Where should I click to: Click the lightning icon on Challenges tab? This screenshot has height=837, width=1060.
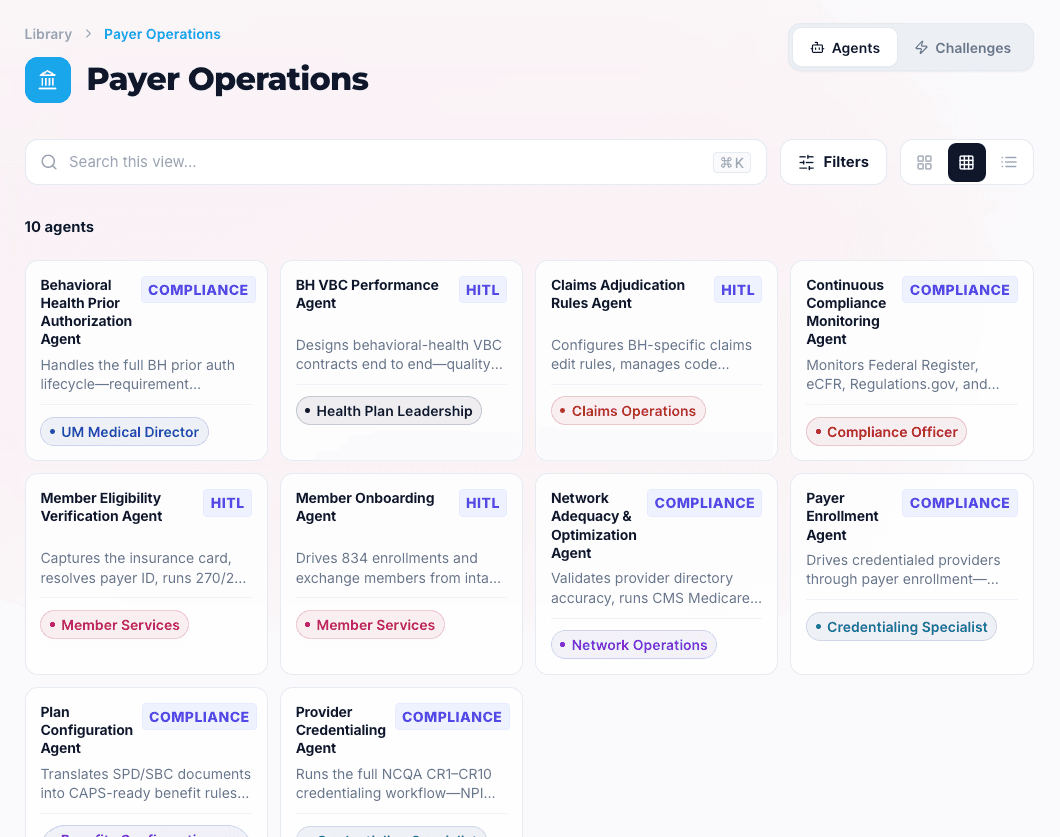[x=921, y=47]
